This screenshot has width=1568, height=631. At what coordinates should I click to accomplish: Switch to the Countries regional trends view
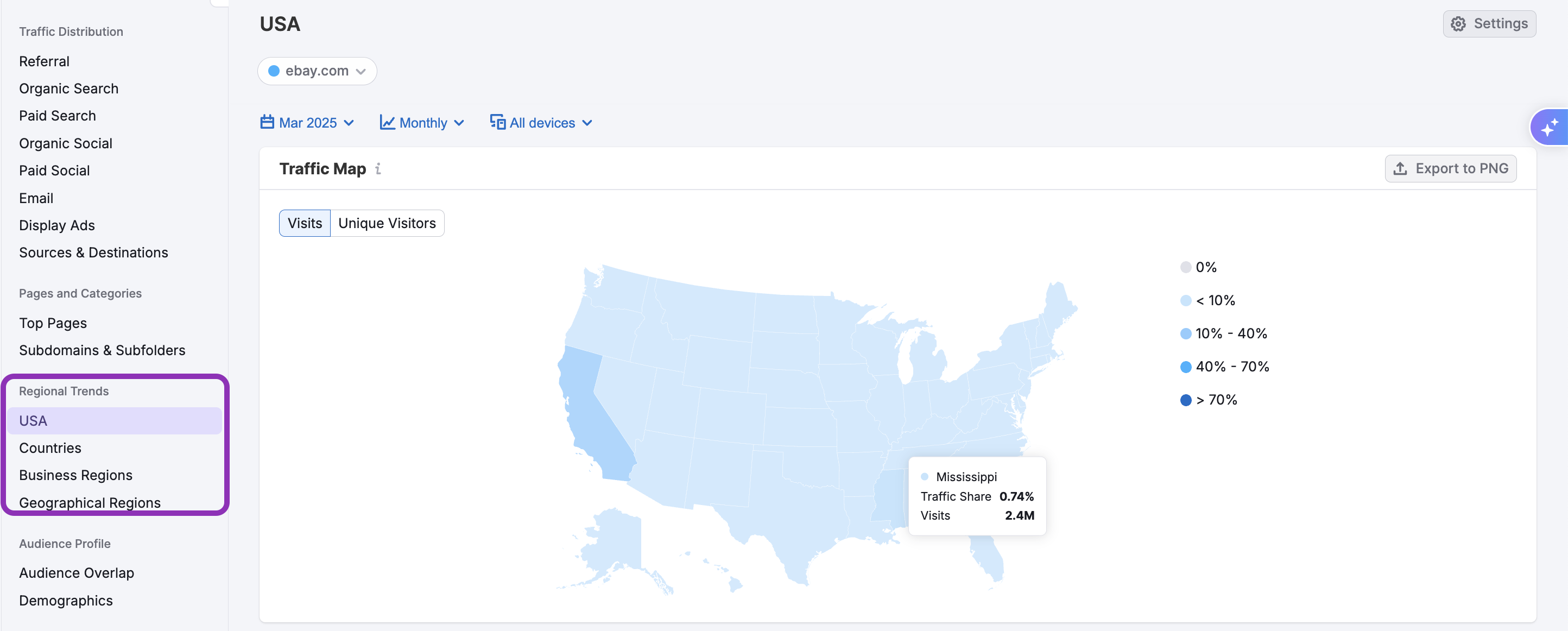pos(50,447)
